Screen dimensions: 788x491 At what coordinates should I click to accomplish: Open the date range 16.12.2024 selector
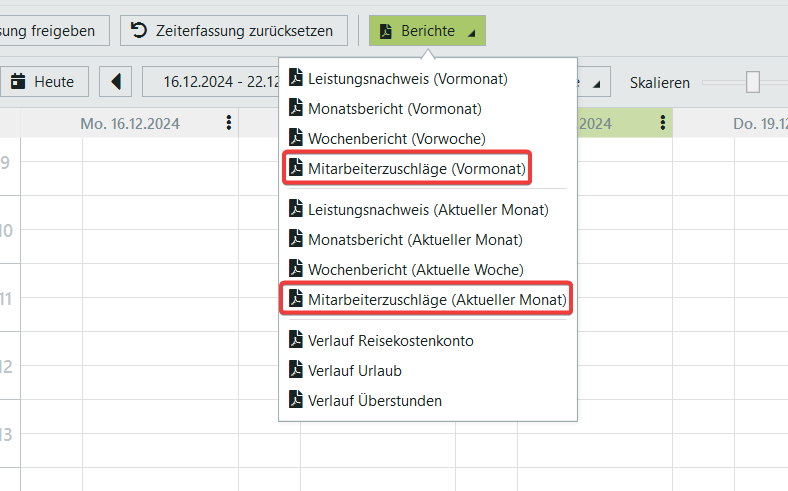click(x=210, y=82)
